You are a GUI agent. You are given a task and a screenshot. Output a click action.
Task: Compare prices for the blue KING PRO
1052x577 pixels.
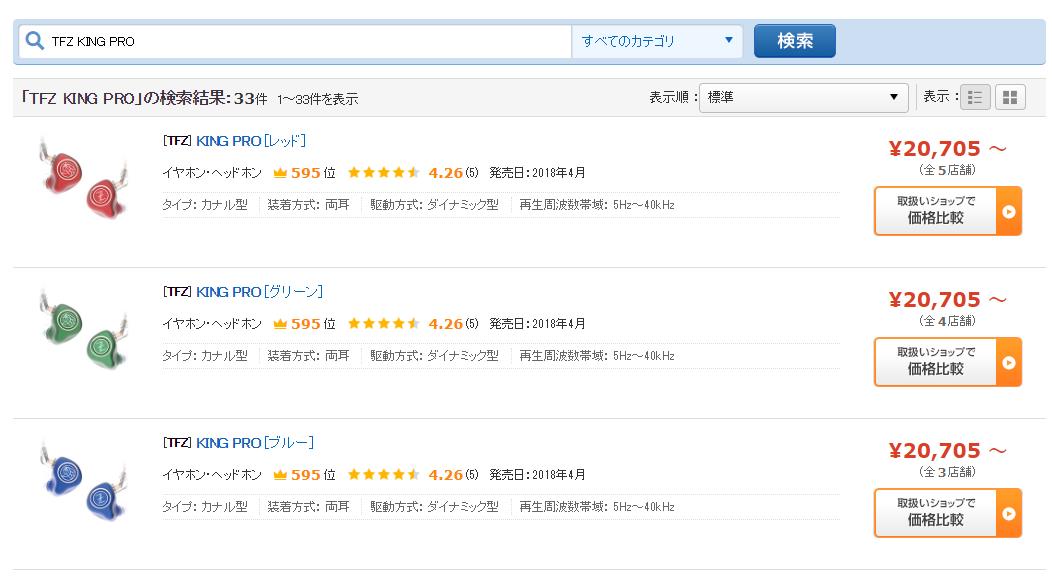[x=947, y=513]
